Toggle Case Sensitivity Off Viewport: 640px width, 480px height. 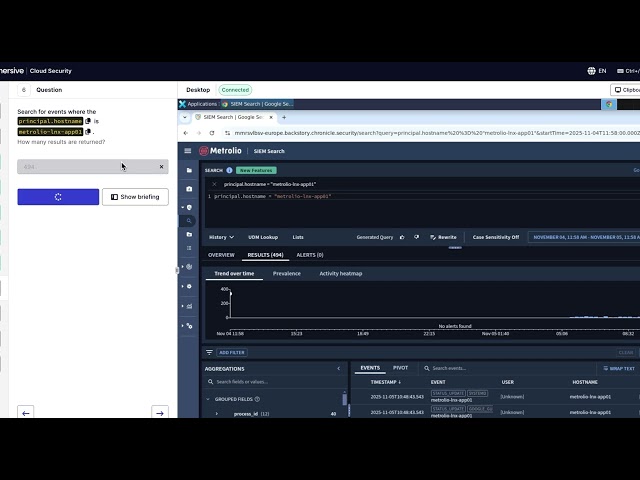(496, 237)
